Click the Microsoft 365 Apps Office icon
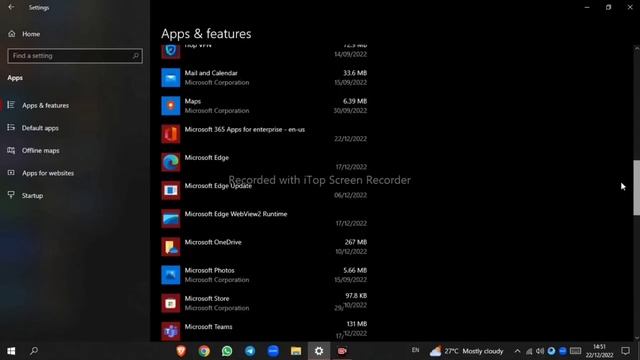 coord(171,134)
